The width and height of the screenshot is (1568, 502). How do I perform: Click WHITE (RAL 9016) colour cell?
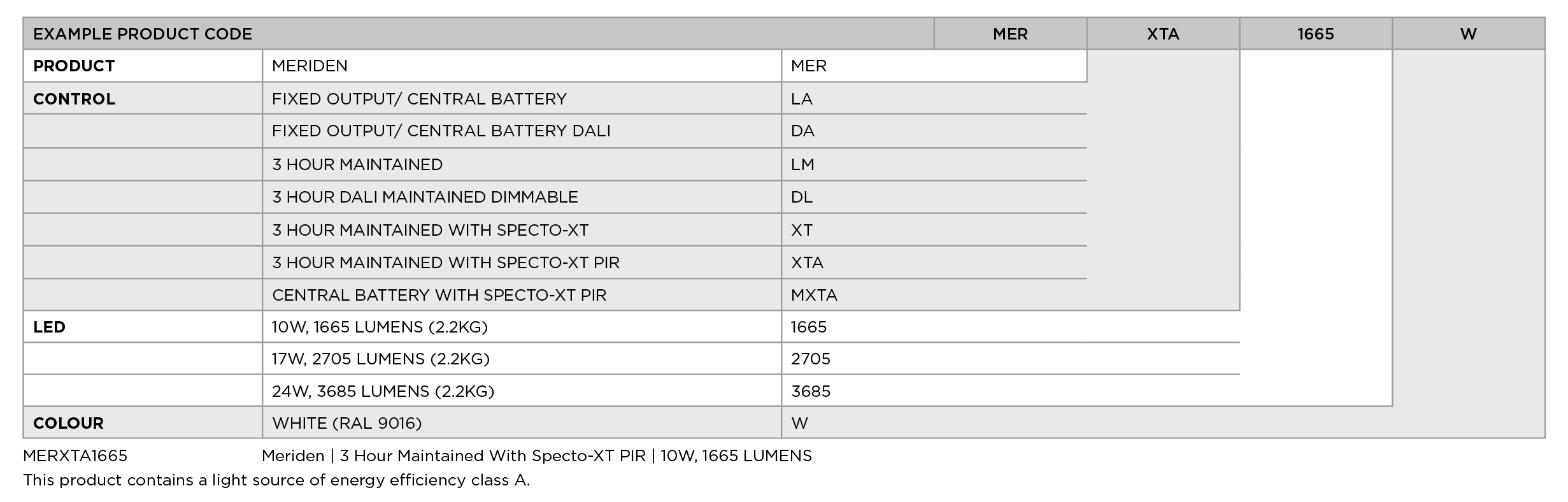pos(346,424)
